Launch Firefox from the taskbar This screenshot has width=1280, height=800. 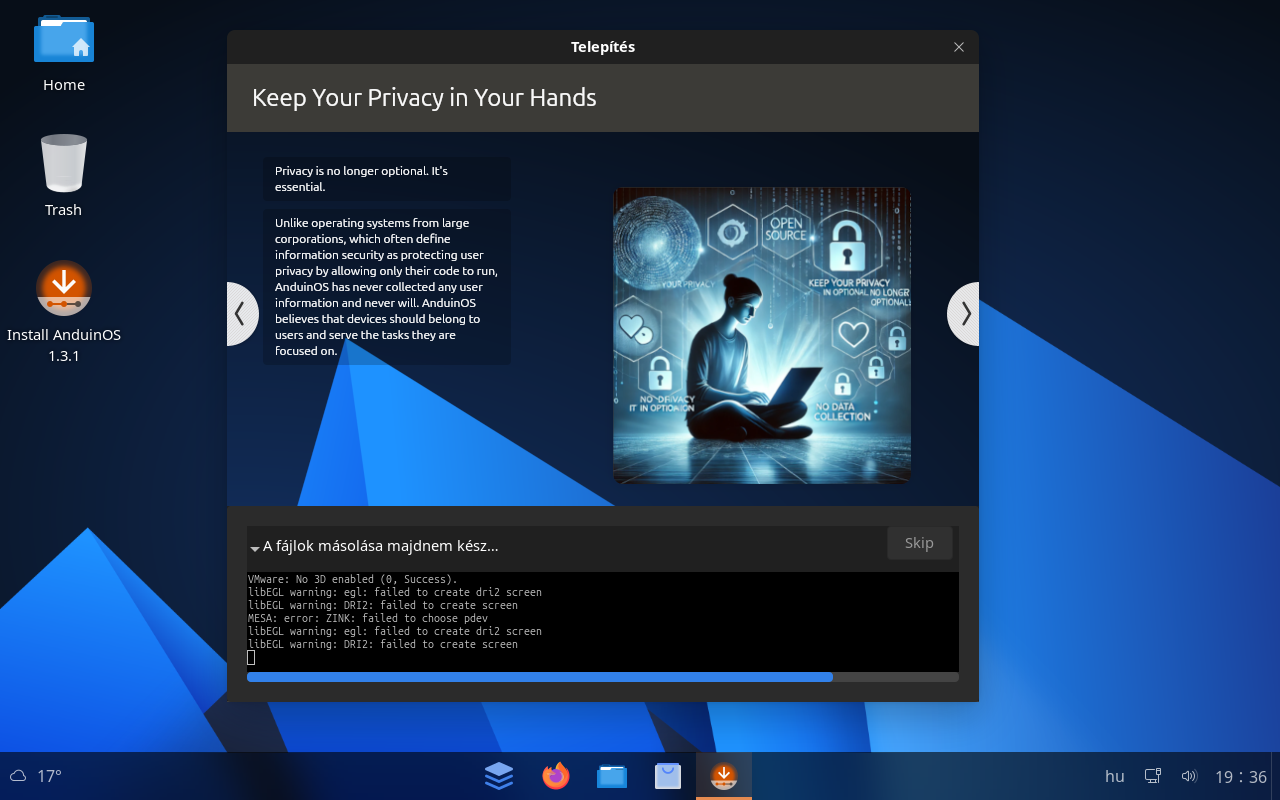coord(555,775)
